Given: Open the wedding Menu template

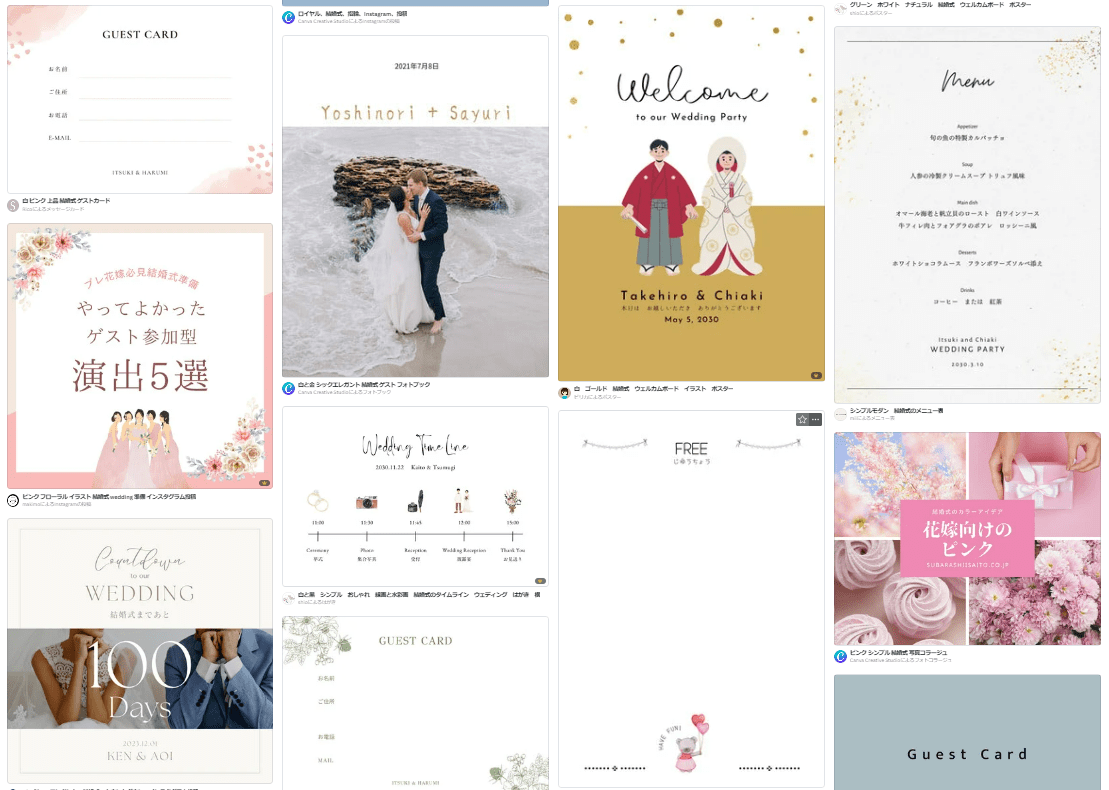Looking at the screenshot, I should click(x=967, y=215).
